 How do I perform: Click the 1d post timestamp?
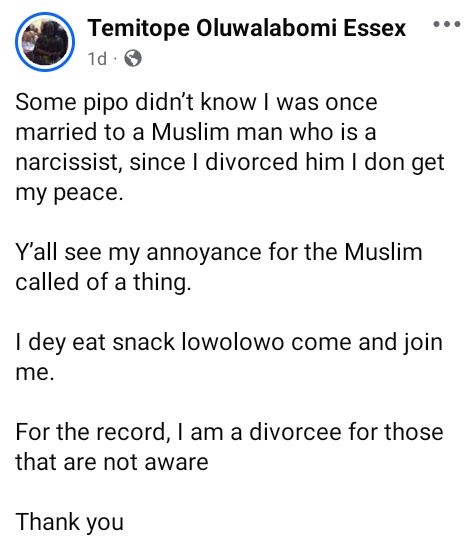pyautogui.click(x=97, y=59)
